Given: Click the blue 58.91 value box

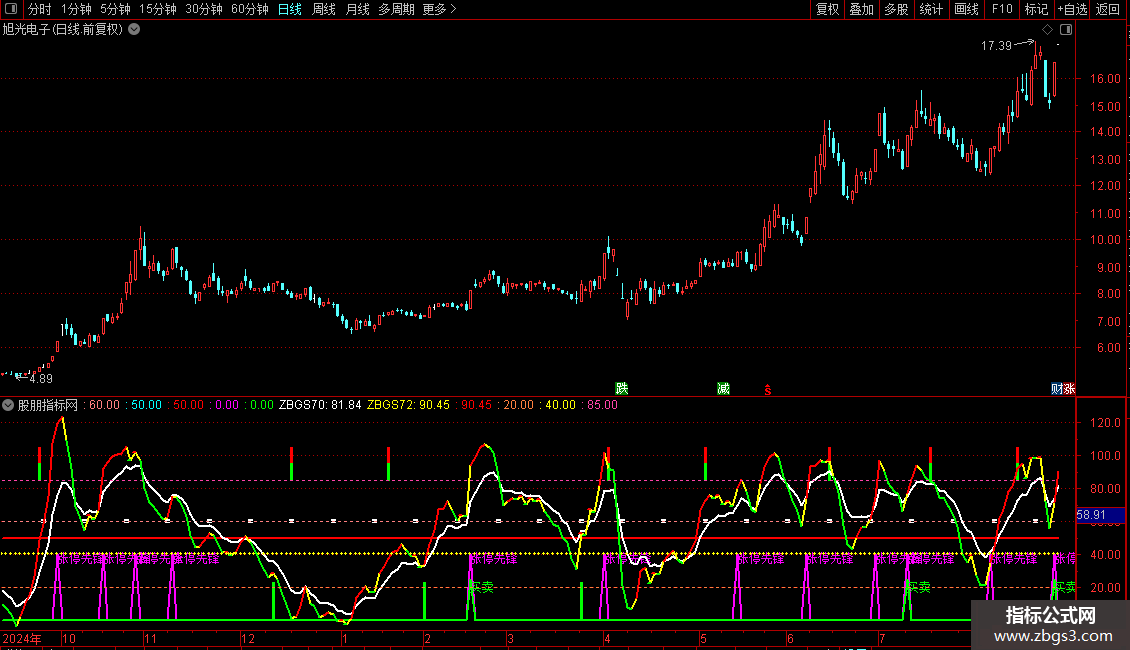Looking at the screenshot, I should tap(1100, 515).
